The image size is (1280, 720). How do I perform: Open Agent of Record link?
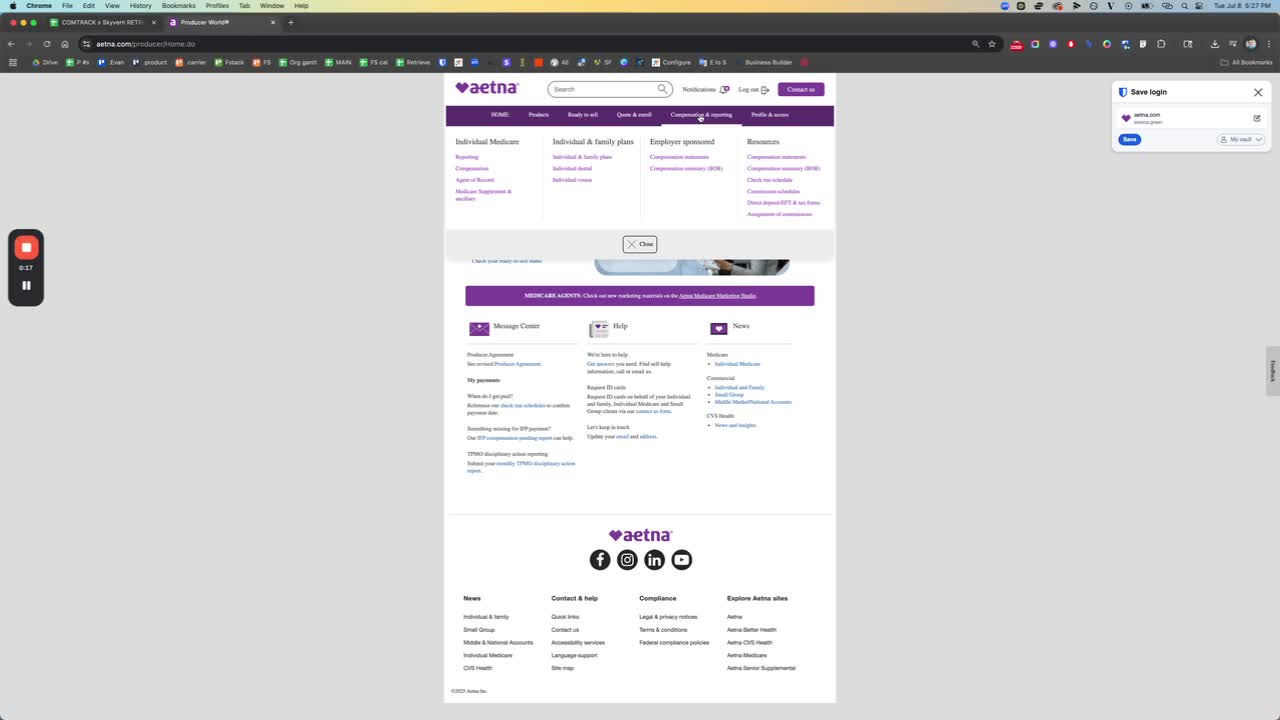(x=475, y=180)
